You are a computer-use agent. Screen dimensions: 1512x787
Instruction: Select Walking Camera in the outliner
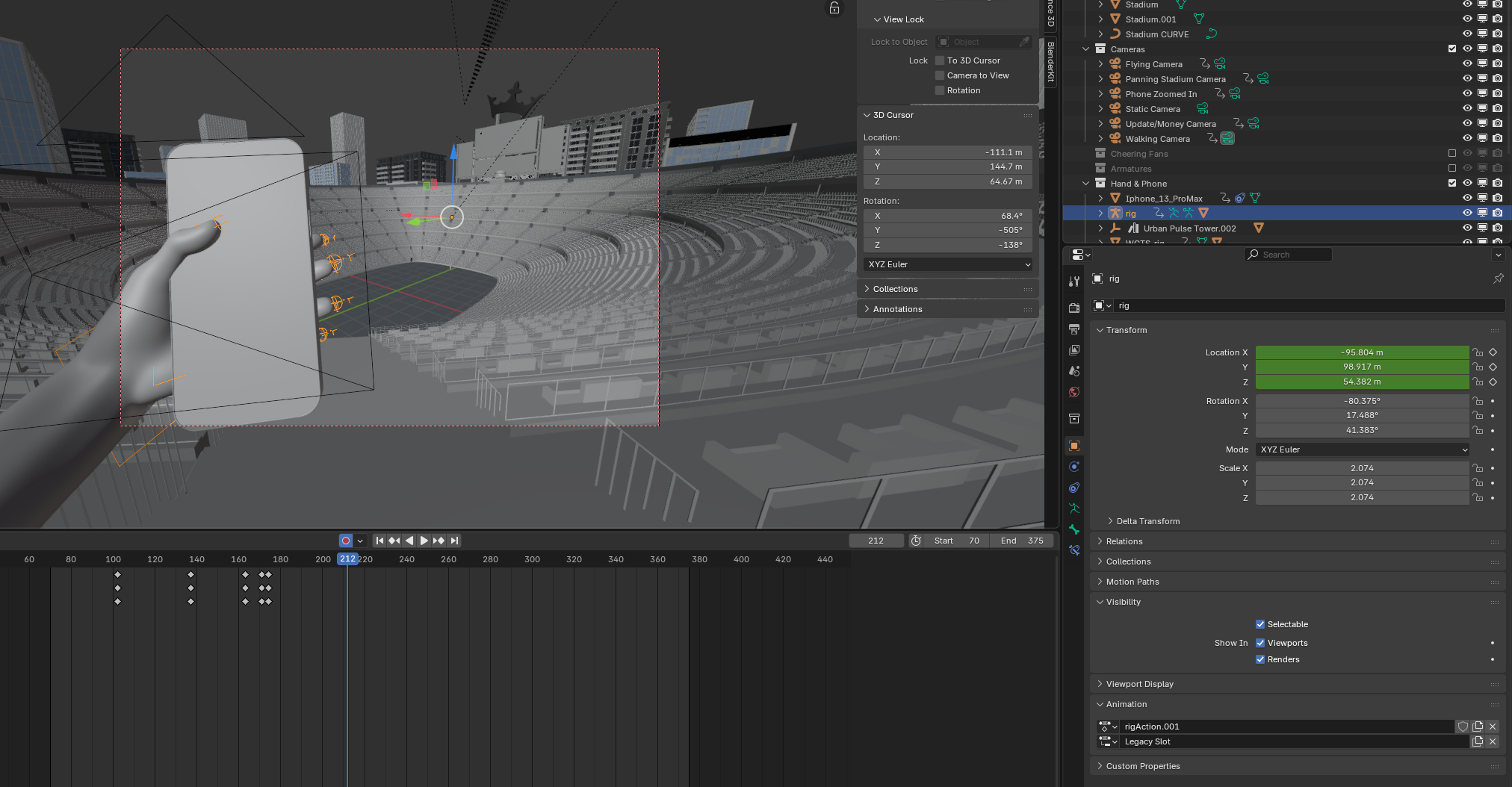[x=1157, y=139]
